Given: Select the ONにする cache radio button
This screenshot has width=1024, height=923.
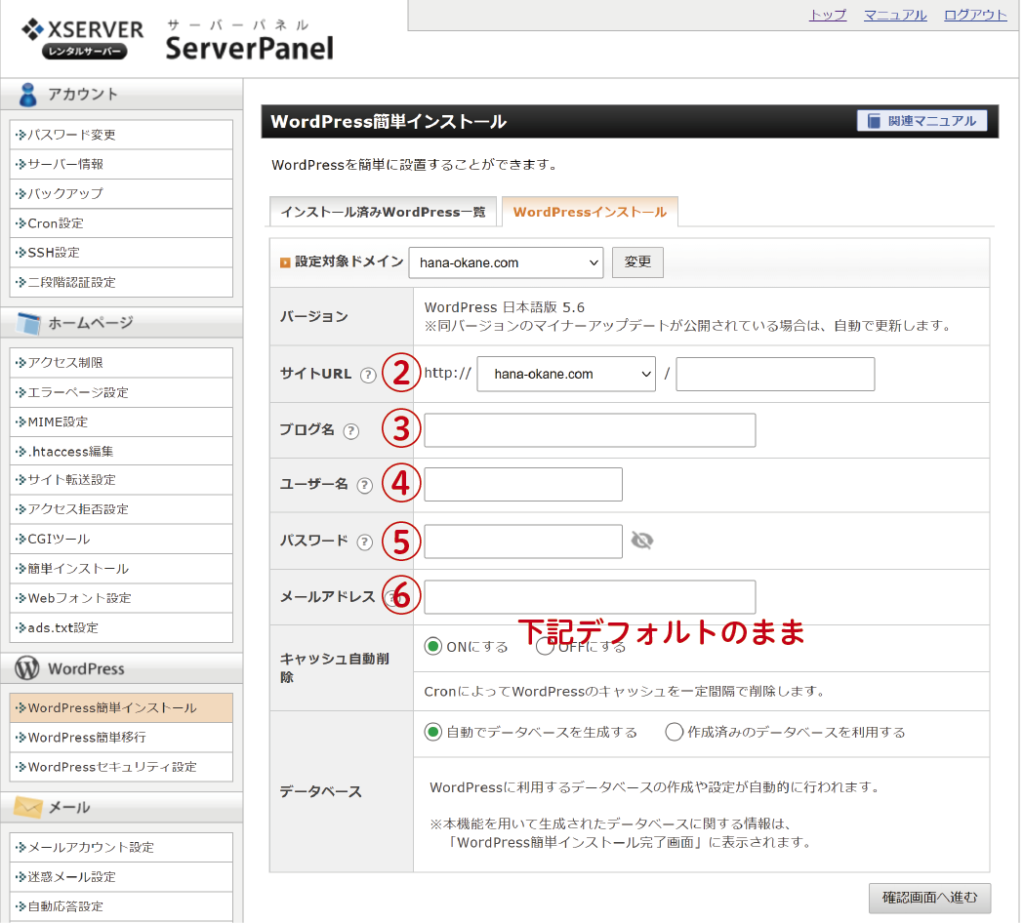Looking at the screenshot, I should (432, 647).
